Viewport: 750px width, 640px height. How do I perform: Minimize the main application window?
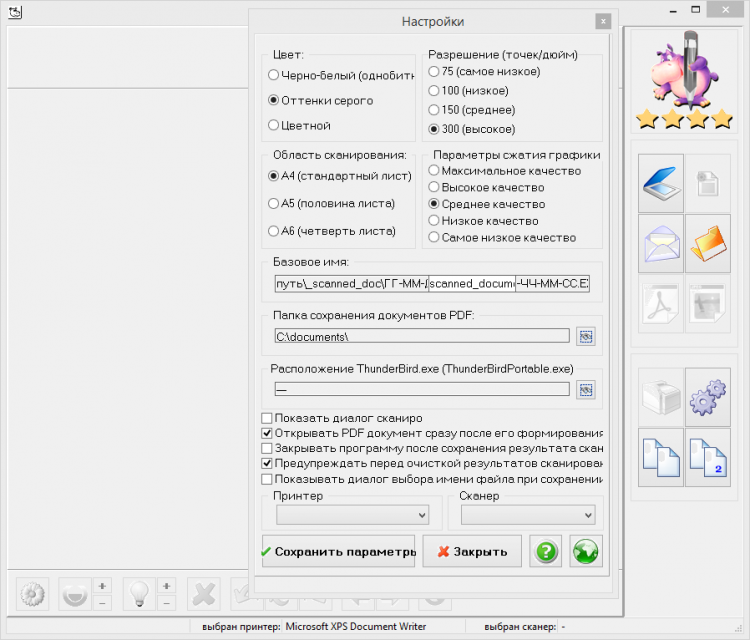point(673,10)
